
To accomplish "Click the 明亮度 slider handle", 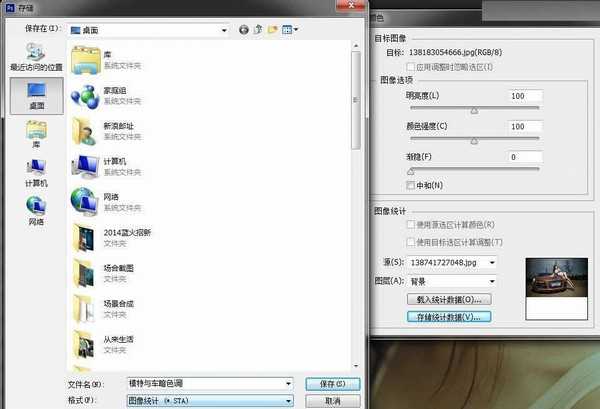I will click(475, 111).
